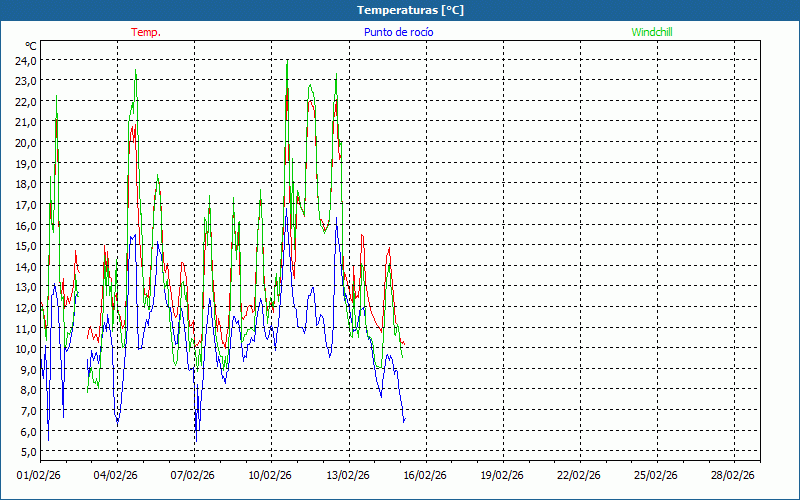
Task: Click the 5,0 y-axis value
Action: pos(26,451)
